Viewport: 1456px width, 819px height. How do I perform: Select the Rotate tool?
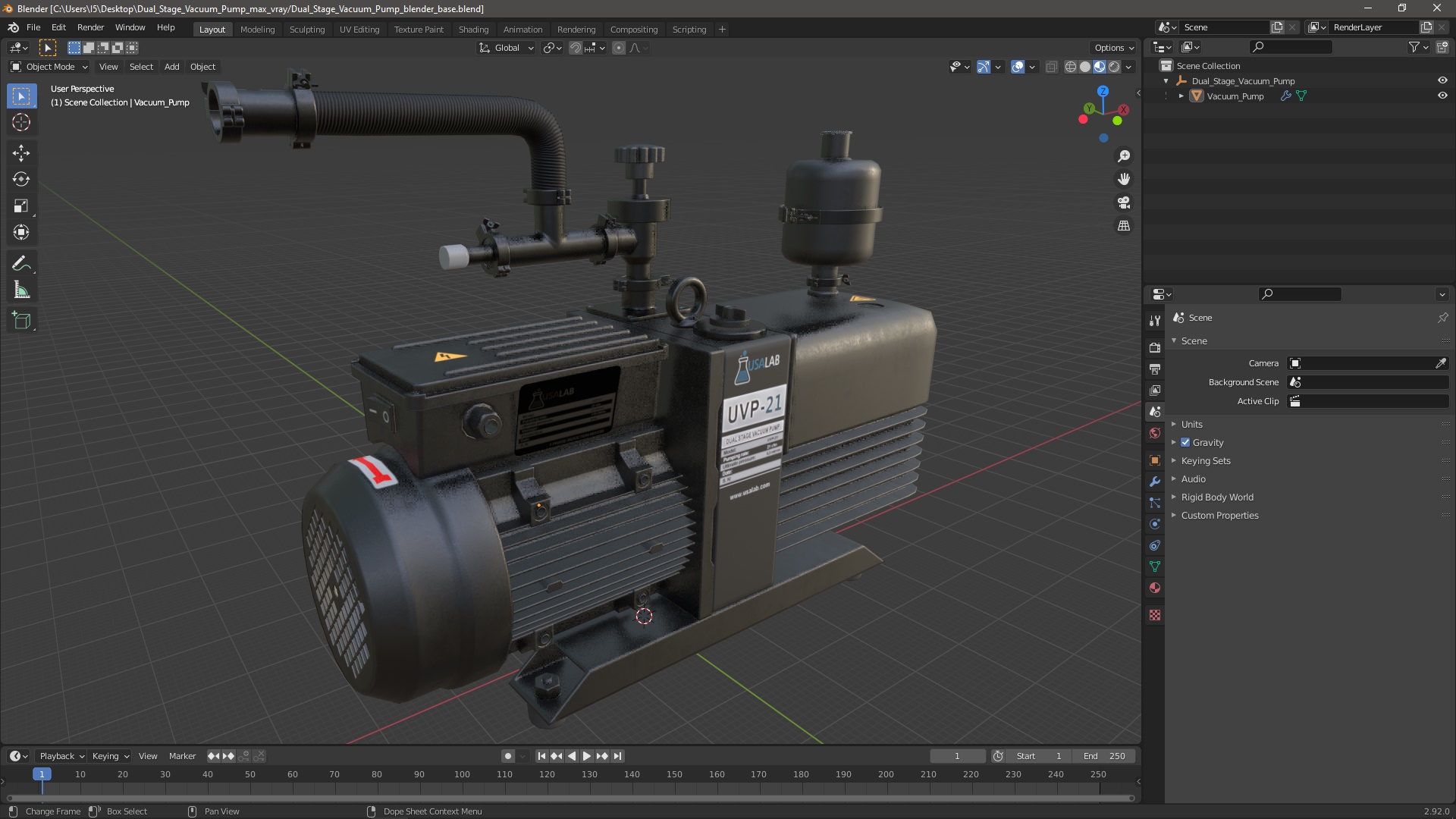(21, 179)
